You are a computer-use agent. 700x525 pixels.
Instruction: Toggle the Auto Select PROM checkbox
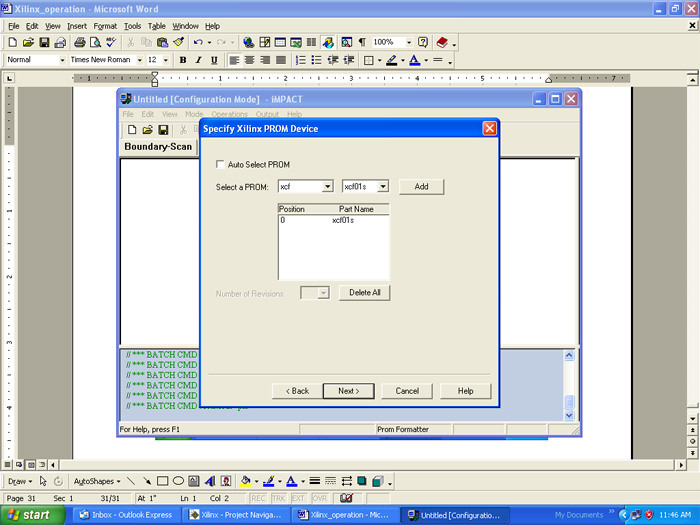(x=220, y=164)
